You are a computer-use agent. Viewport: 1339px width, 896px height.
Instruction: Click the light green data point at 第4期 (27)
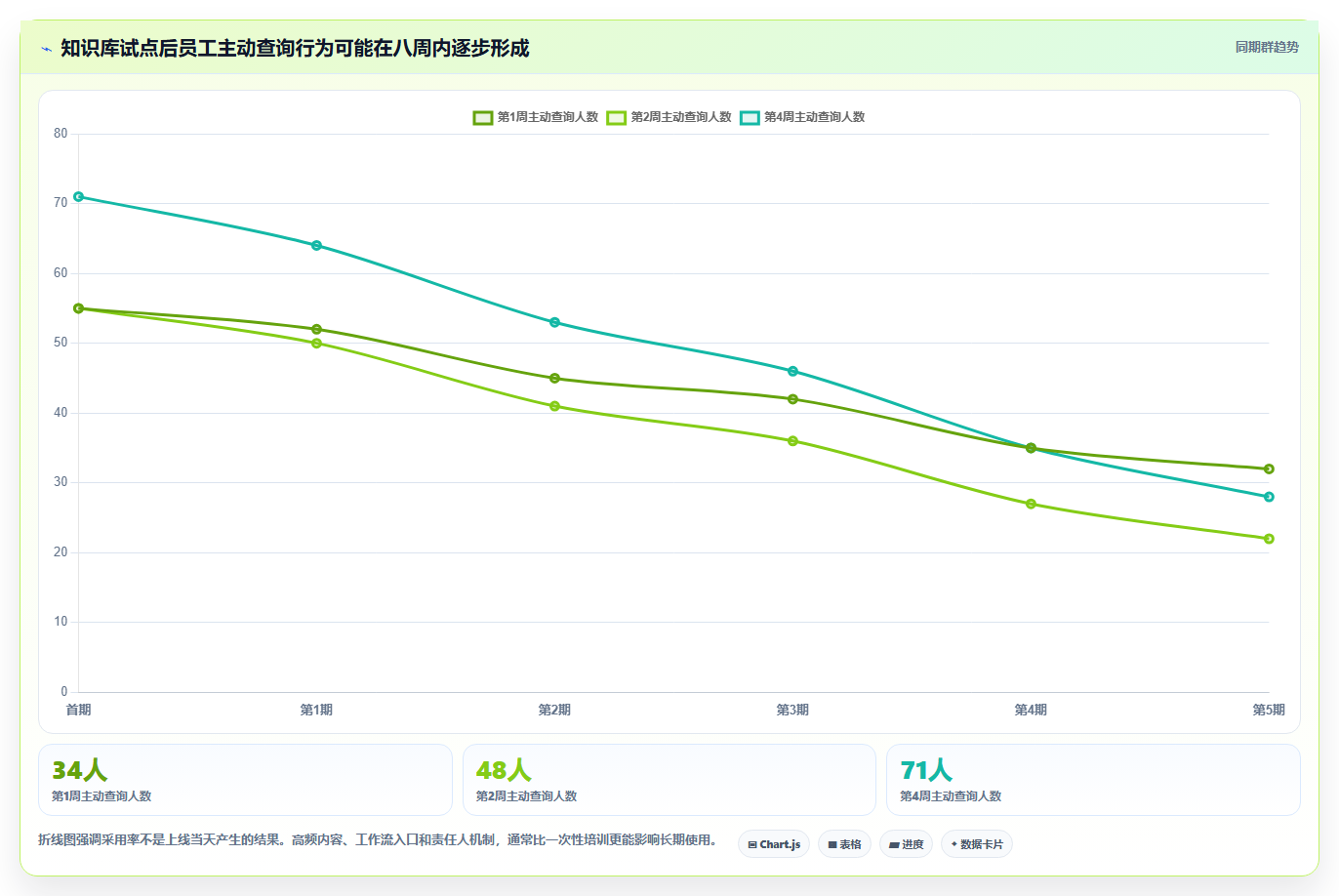click(x=1032, y=504)
